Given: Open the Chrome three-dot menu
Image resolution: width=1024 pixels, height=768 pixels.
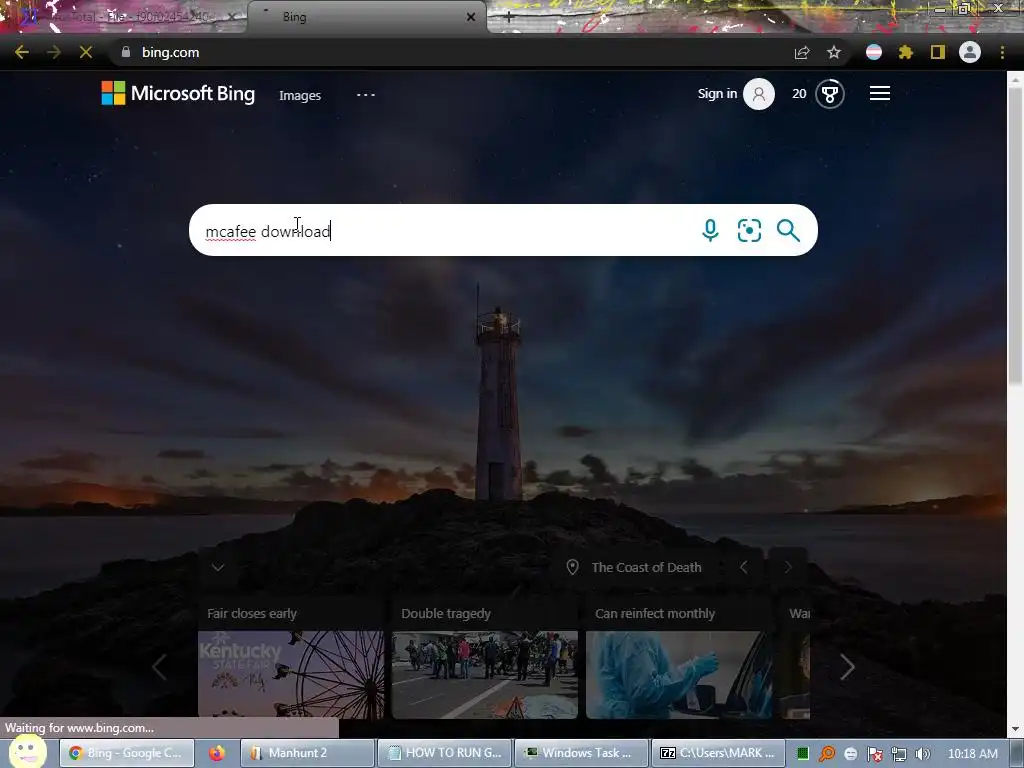Looking at the screenshot, I should (1002, 52).
